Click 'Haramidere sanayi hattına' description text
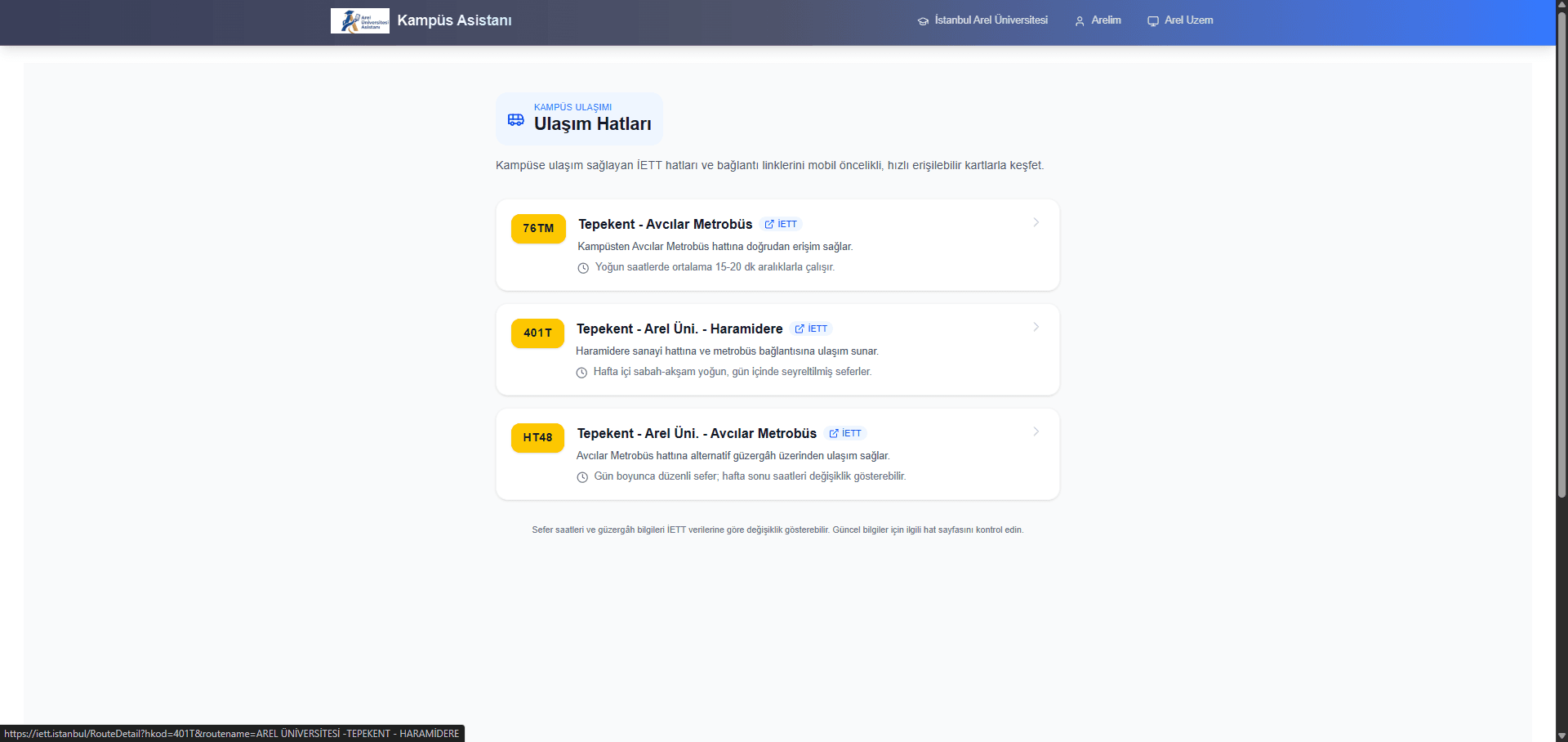The width and height of the screenshot is (1568, 742). (x=727, y=351)
